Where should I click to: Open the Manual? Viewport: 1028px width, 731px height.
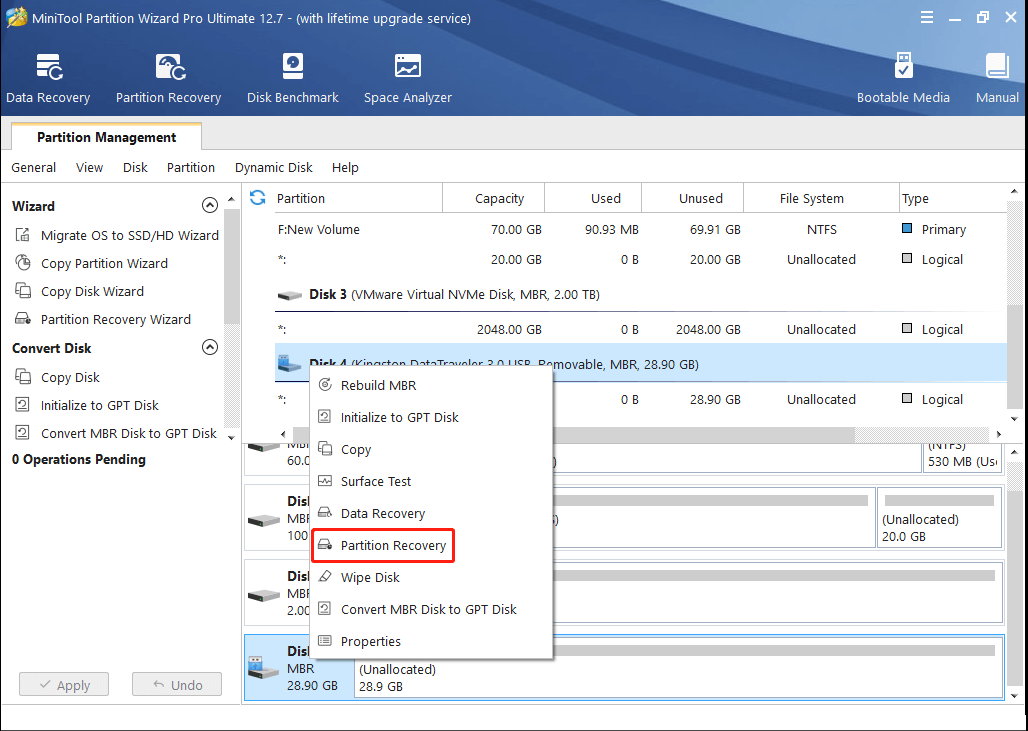point(997,79)
